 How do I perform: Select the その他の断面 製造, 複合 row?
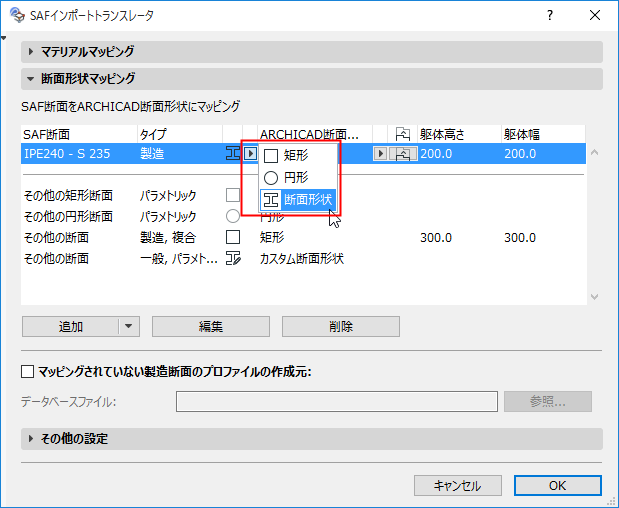click(x=303, y=238)
